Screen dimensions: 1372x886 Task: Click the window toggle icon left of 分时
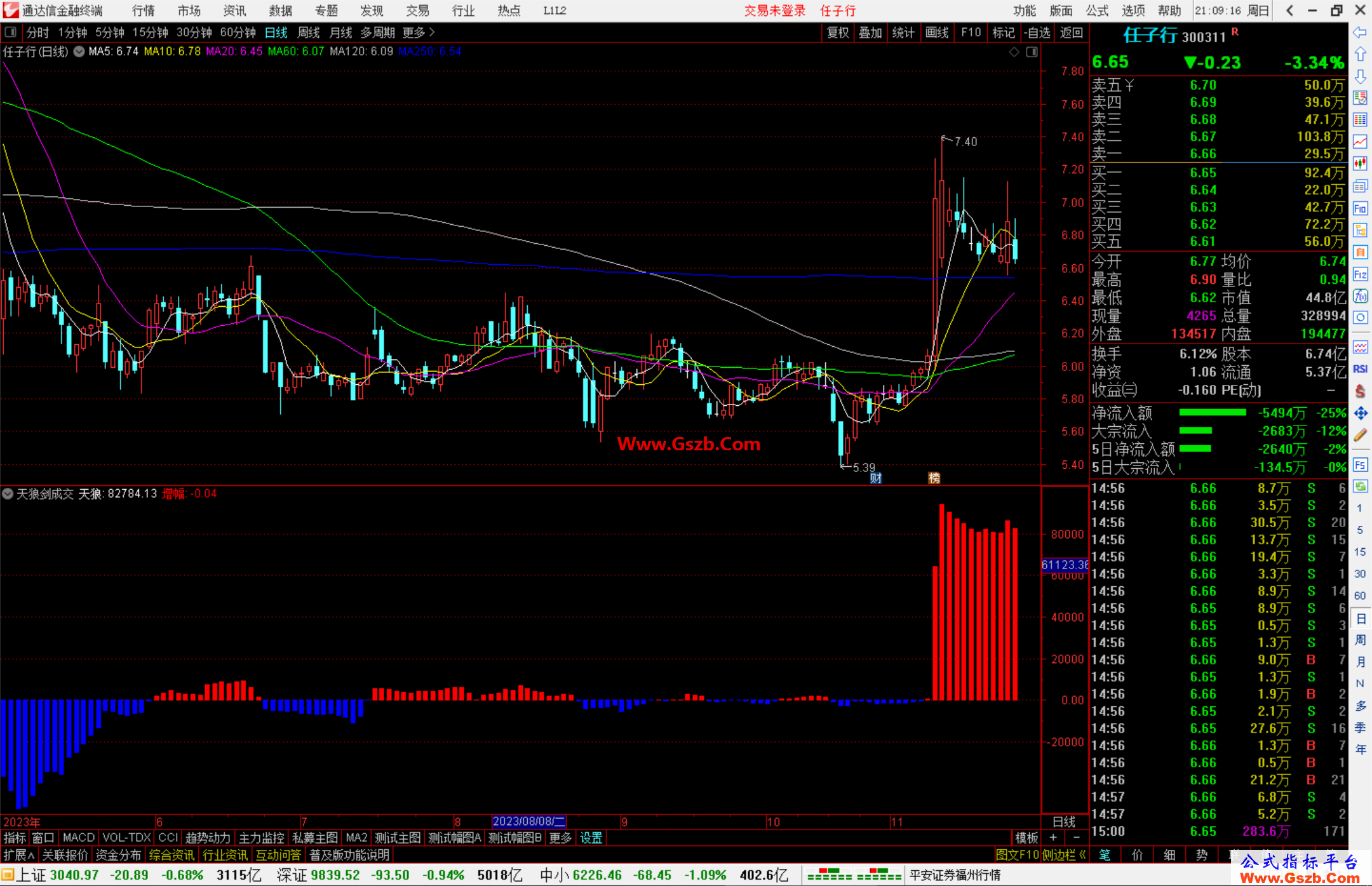coord(11,32)
